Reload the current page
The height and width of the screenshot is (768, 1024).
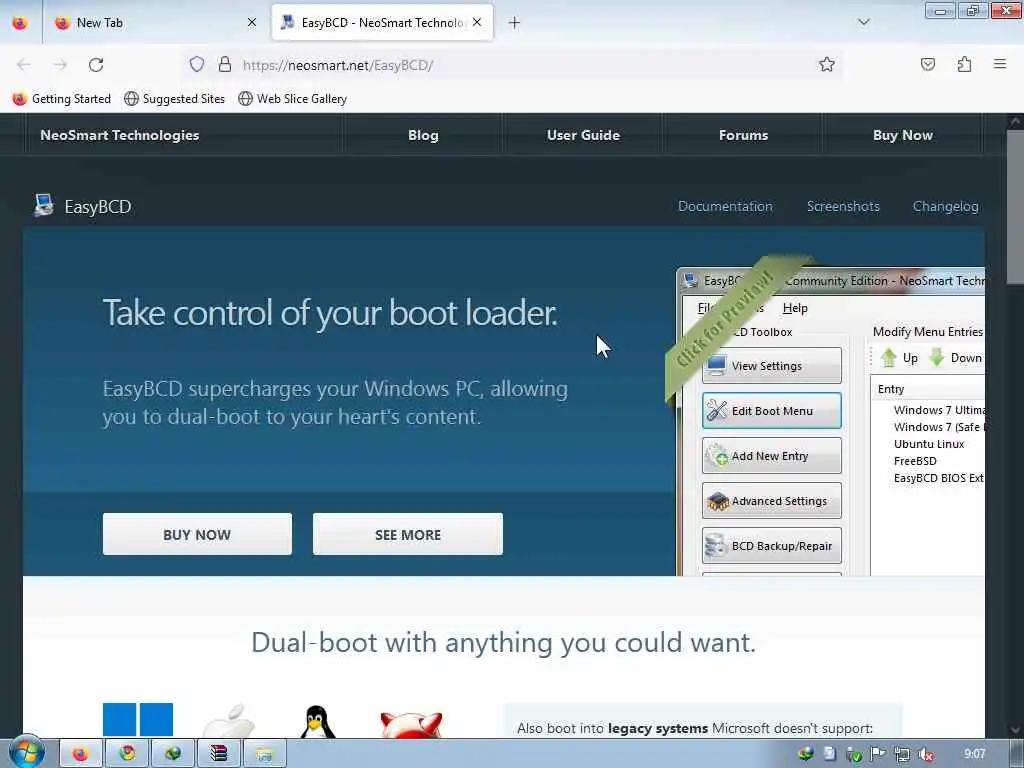(x=96, y=65)
